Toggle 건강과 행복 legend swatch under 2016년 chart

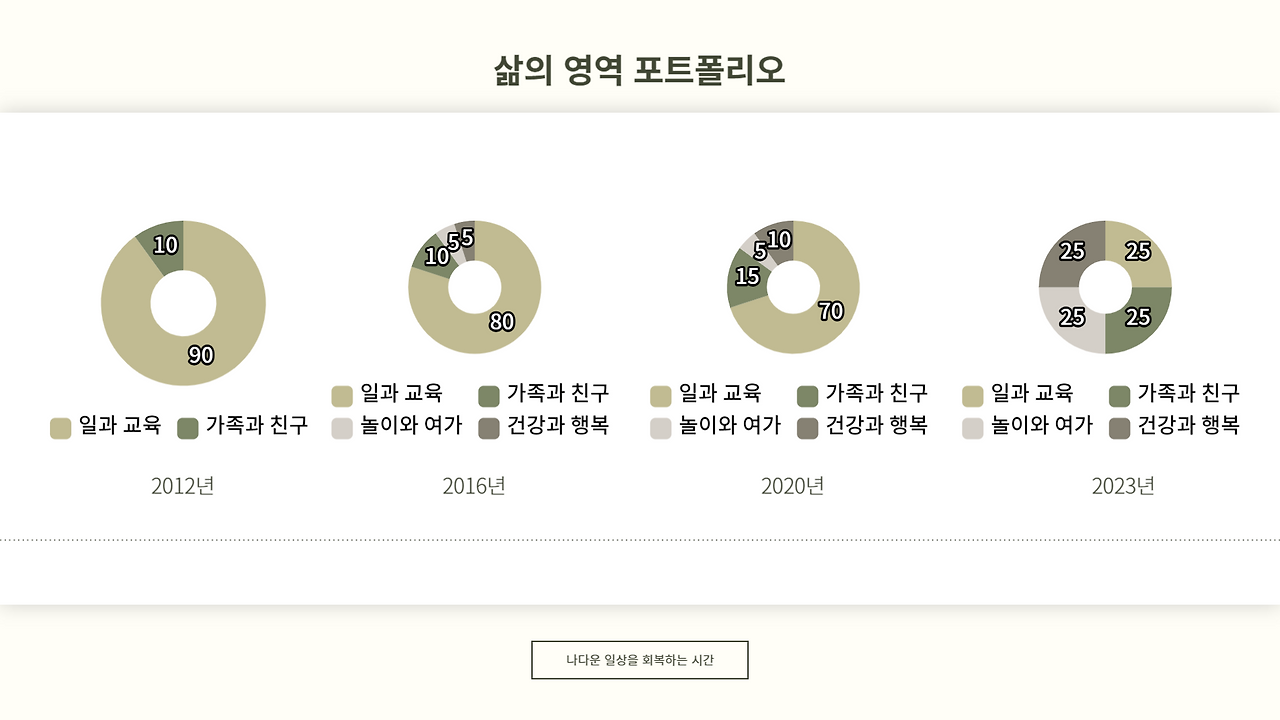coord(489,428)
